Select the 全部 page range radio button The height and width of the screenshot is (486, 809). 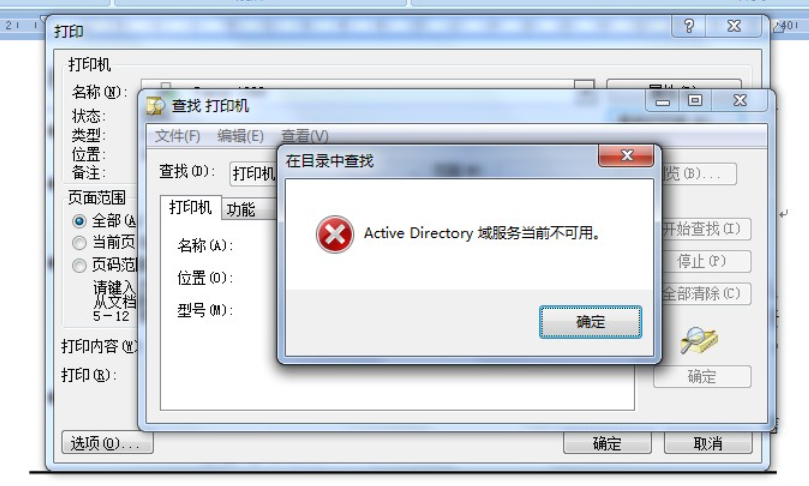click(79, 221)
